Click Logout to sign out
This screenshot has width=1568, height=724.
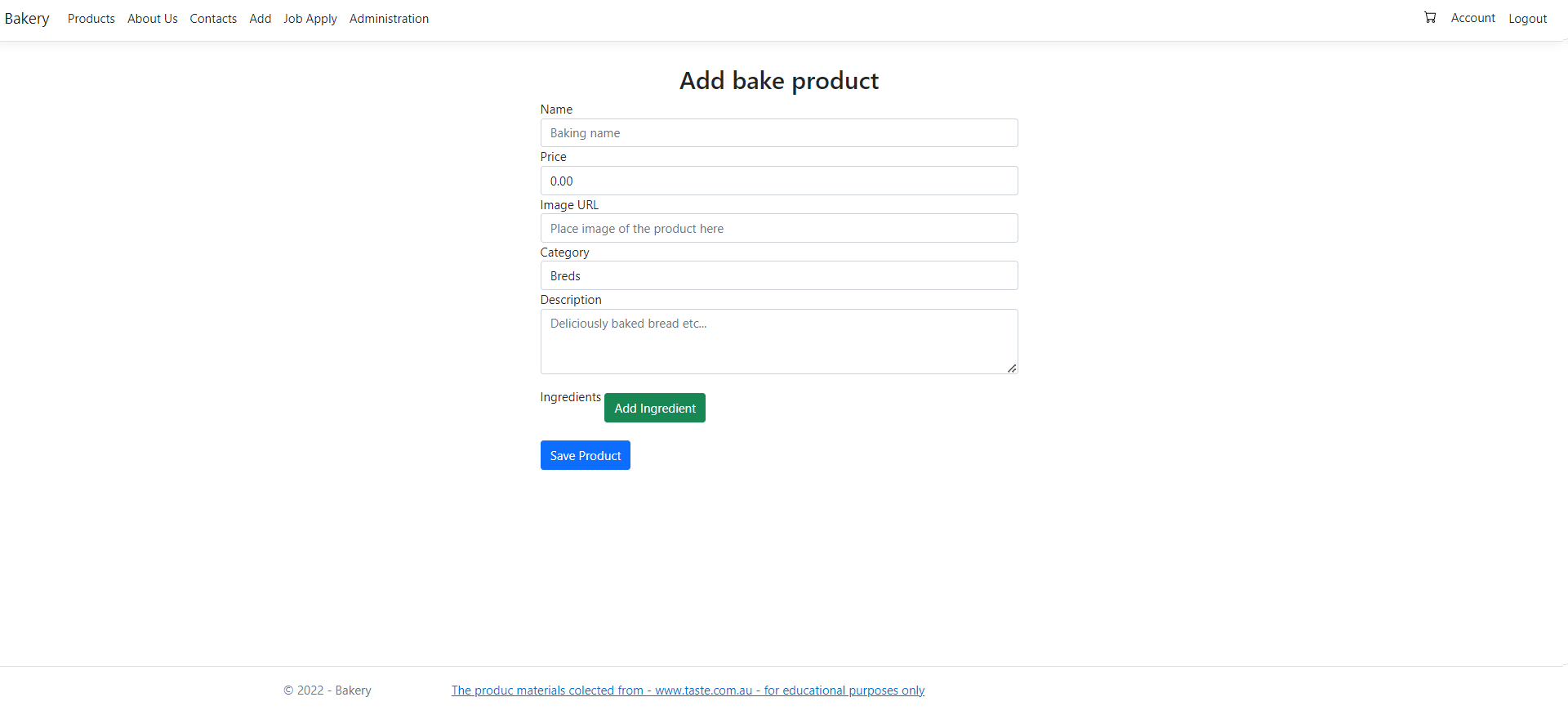click(1527, 18)
